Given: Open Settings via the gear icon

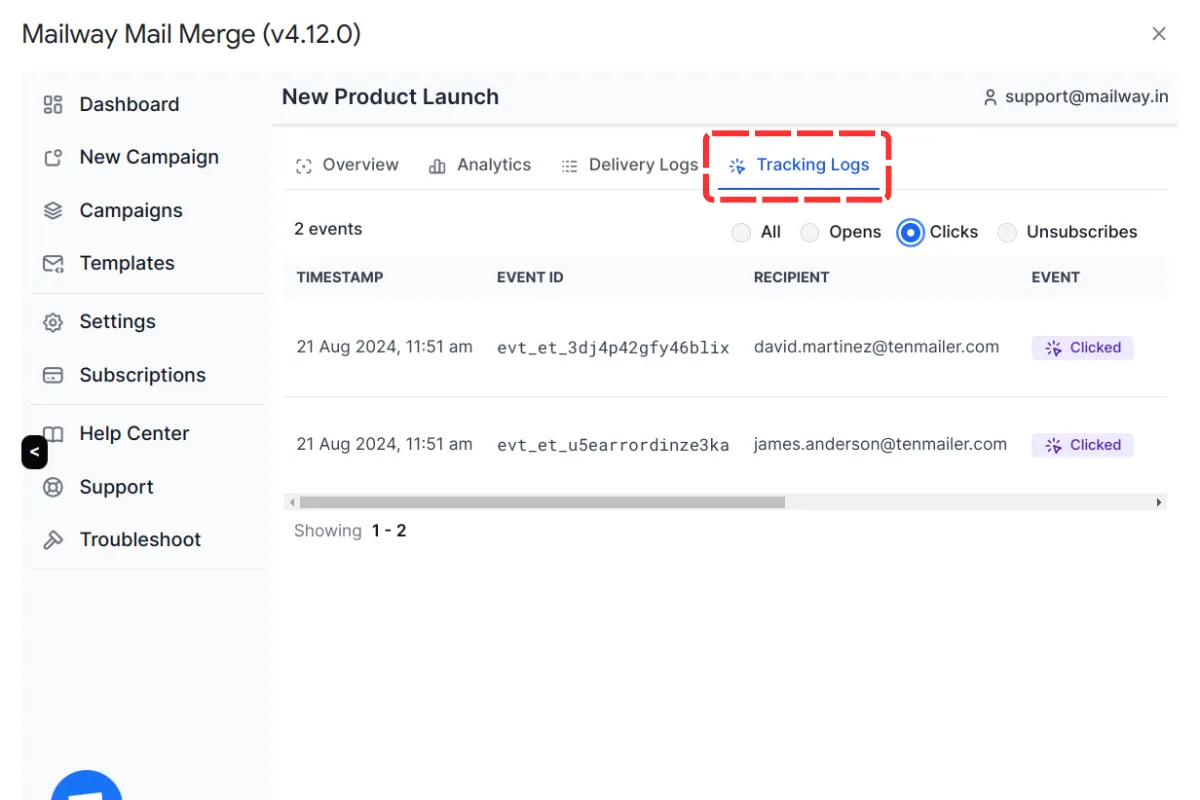Looking at the screenshot, I should click(x=52, y=321).
